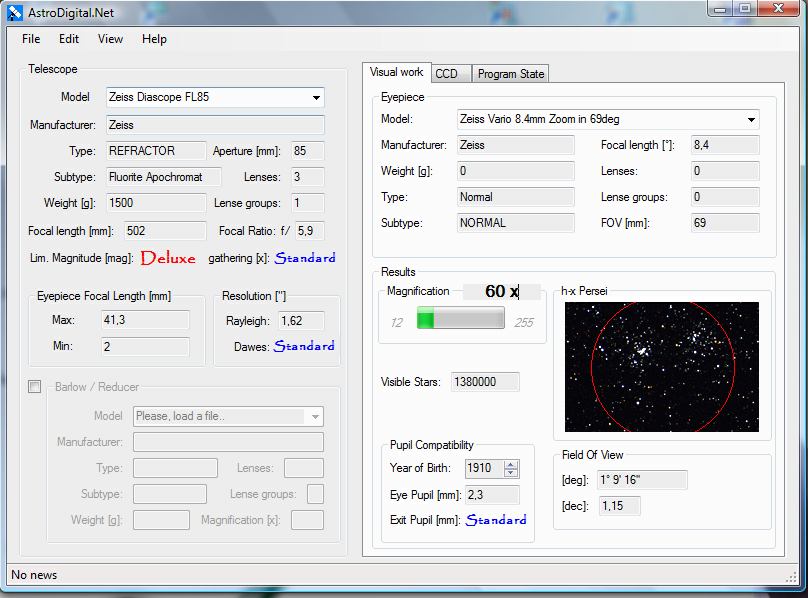Open the File menu
This screenshot has height=598, width=808.
31,39
